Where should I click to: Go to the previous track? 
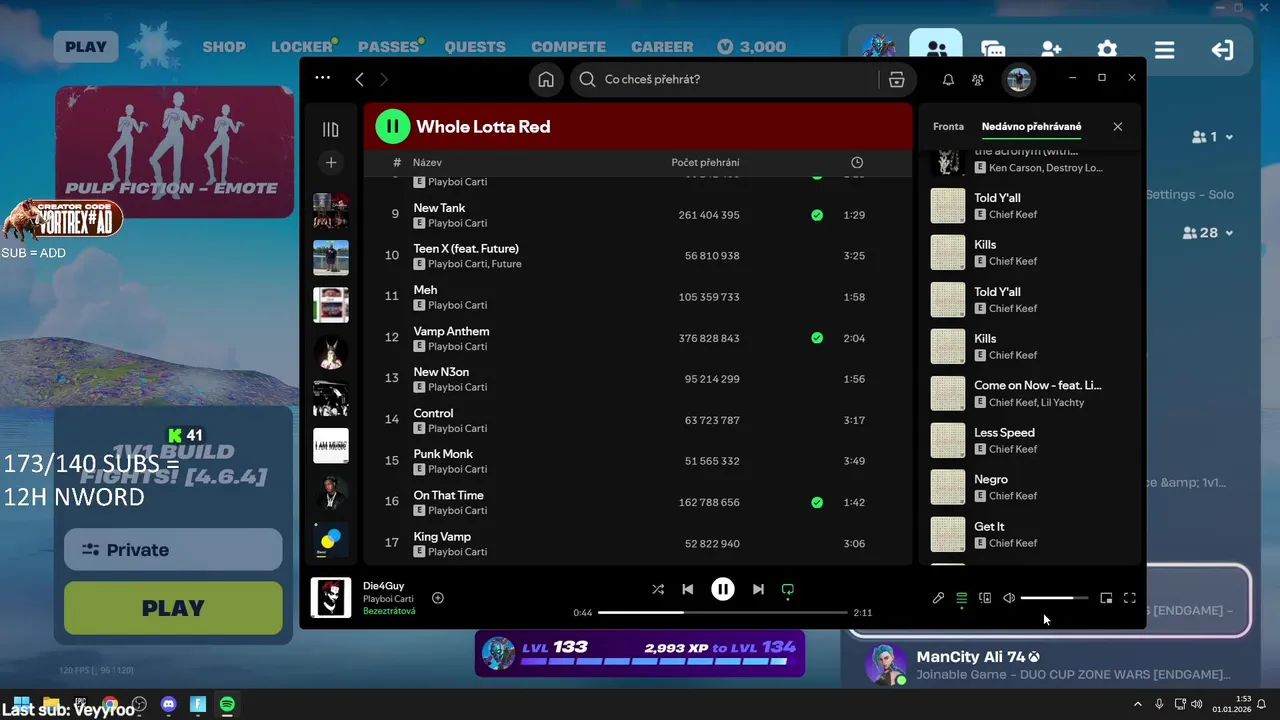tap(688, 590)
